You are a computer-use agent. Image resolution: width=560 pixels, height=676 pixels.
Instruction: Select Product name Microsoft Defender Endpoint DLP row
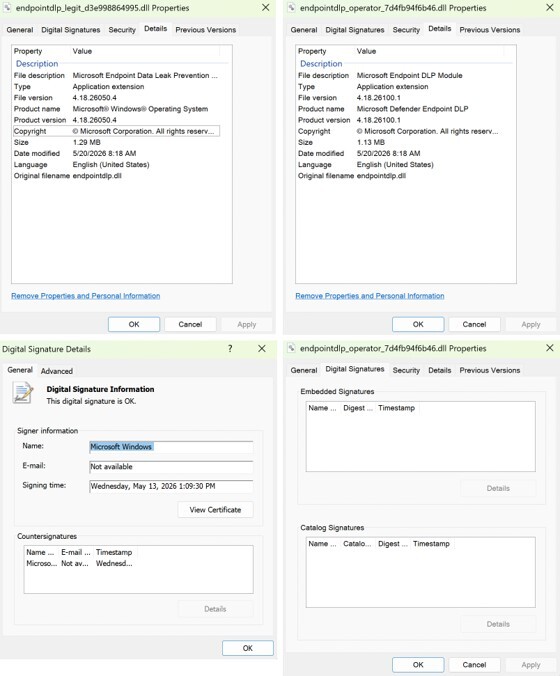click(400, 109)
